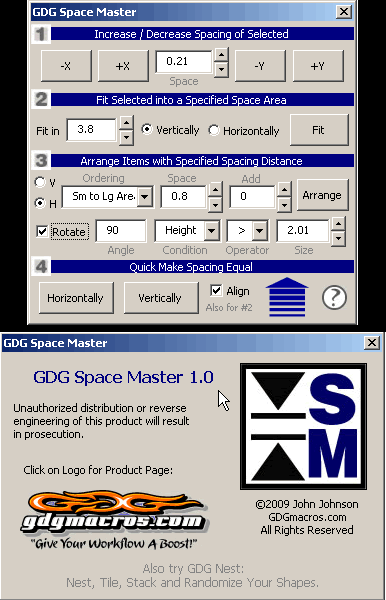Click the blue collapse arrow icon
The image size is (386, 600).
287,297
